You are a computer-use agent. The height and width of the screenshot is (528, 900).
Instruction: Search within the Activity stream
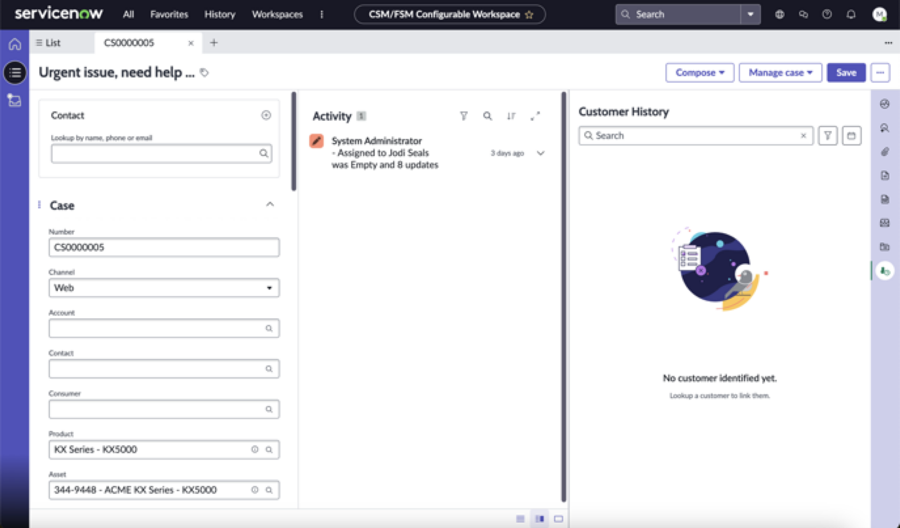[x=487, y=116]
